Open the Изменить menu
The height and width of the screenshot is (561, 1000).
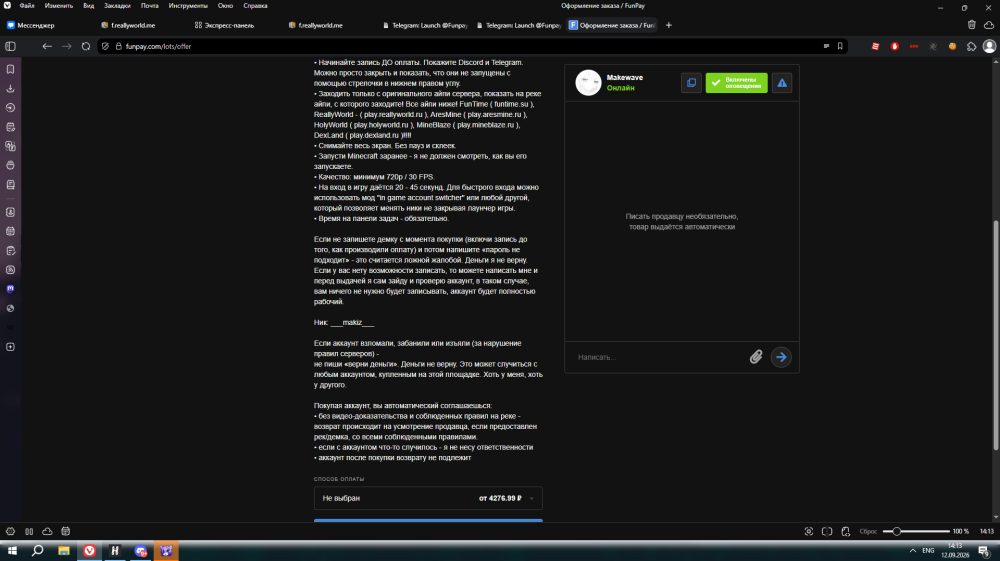click(x=59, y=6)
